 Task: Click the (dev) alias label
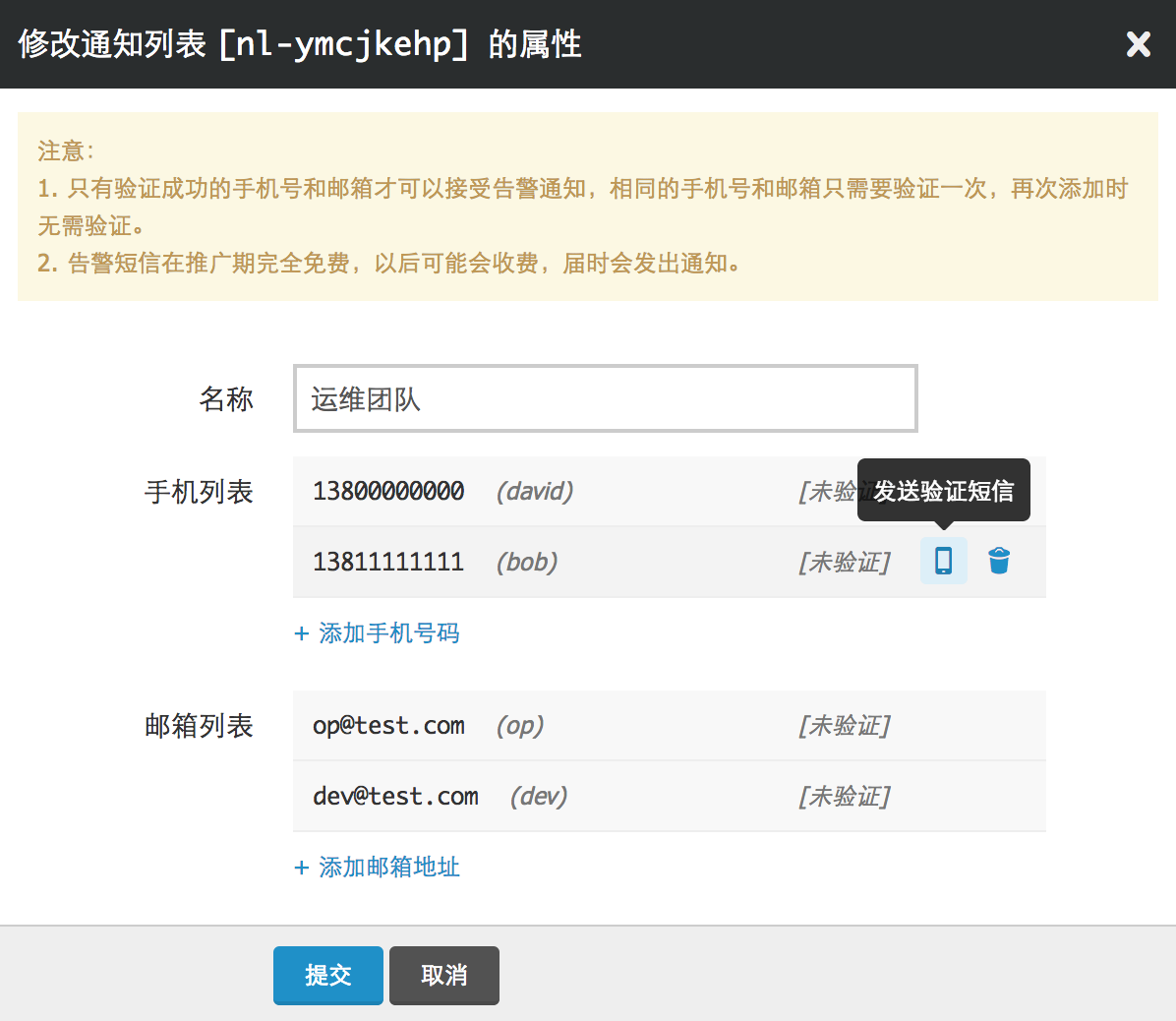(x=539, y=796)
